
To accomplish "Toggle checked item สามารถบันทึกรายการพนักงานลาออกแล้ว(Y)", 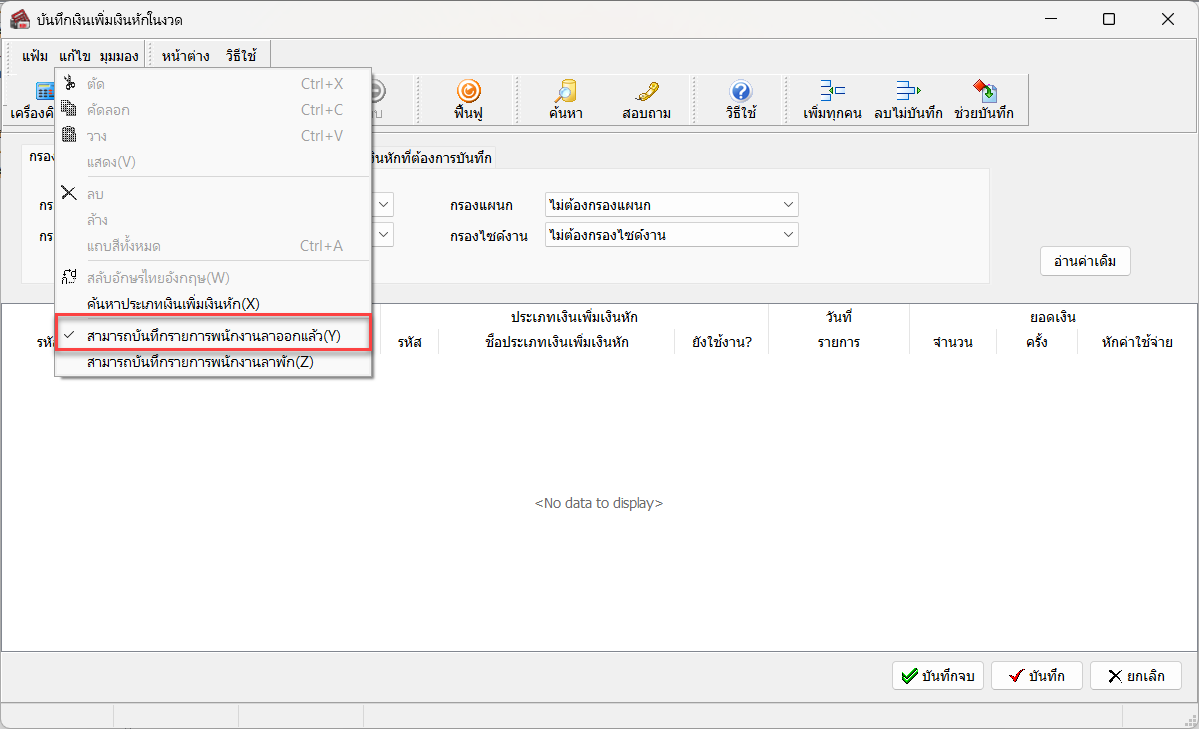I will 214,336.
